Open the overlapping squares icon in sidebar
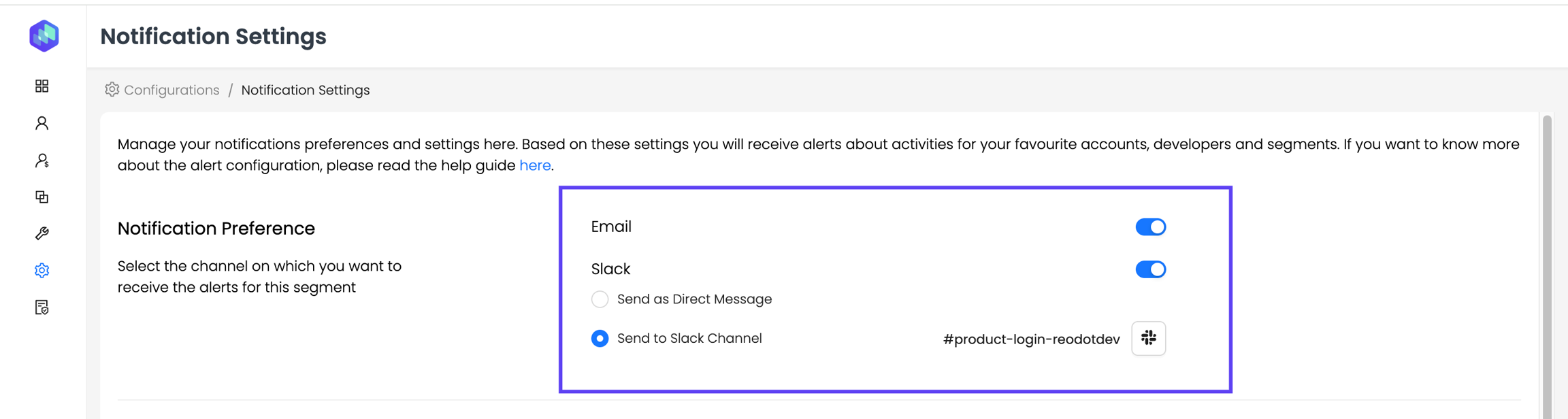The height and width of the screenshot is (419, 1568). [x=42, y=197]
